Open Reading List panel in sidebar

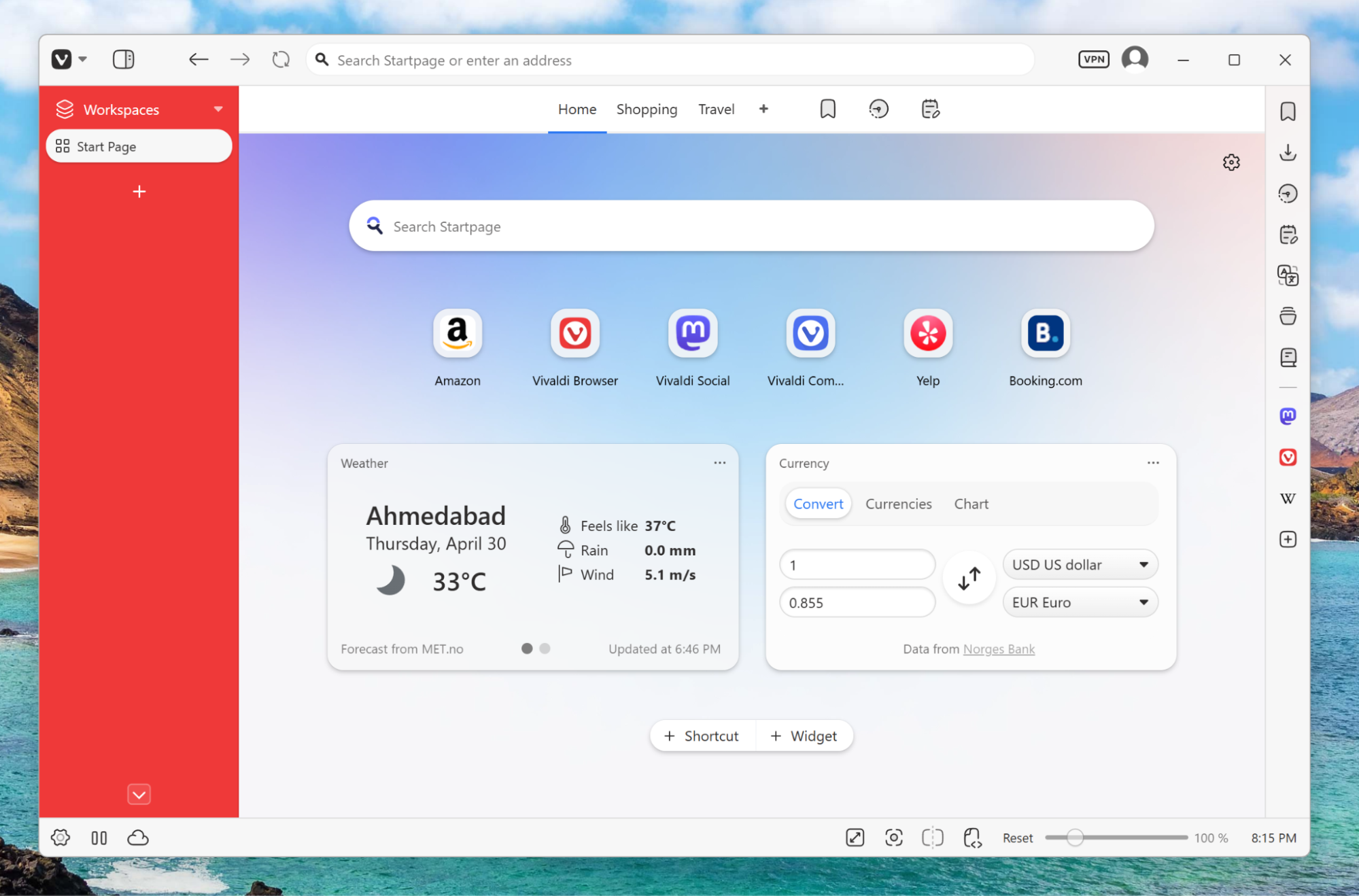(x=1288, y=358)
